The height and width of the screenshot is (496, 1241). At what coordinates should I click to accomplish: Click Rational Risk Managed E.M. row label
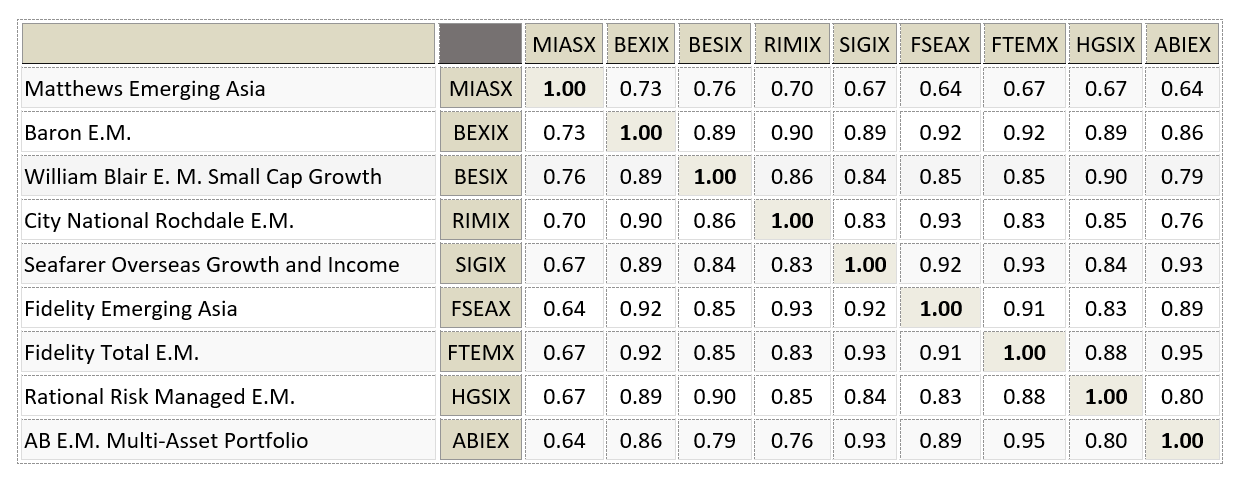pos(160,396)
